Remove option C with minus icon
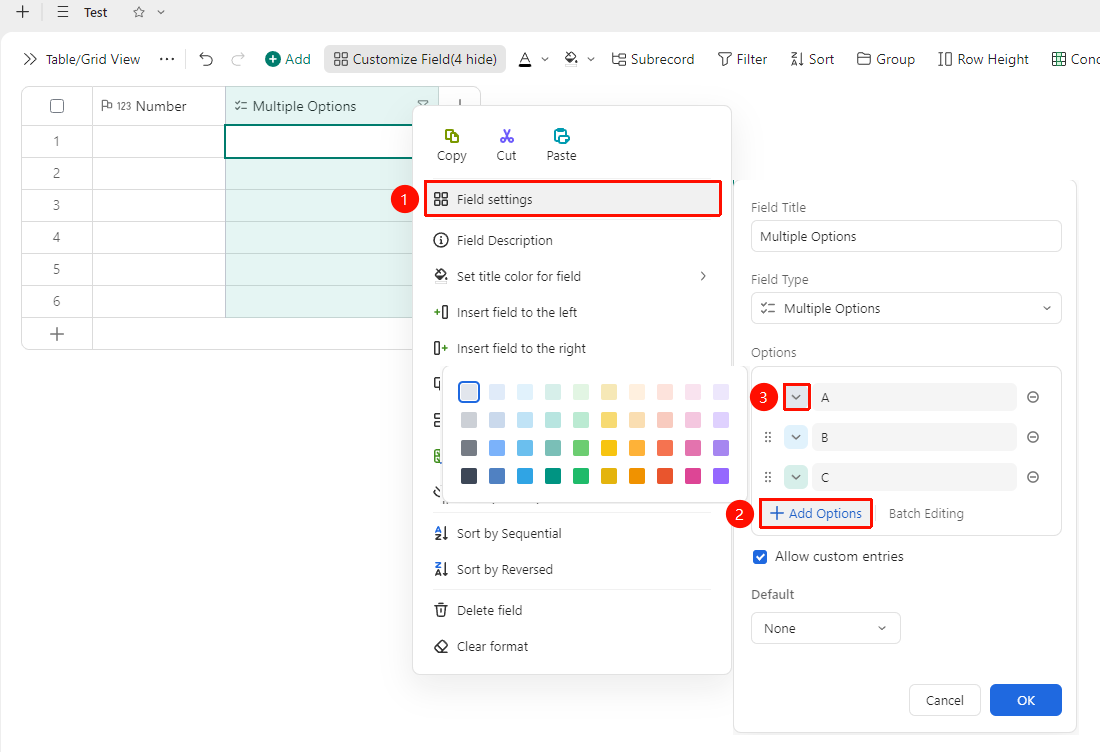The width and height of the screenshot is (1100, 752). [x=1033, y=477]
